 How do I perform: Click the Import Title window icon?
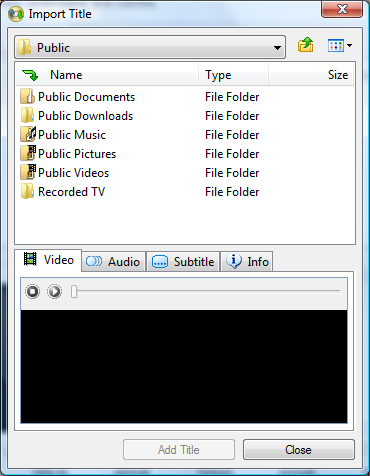point(16,14)
